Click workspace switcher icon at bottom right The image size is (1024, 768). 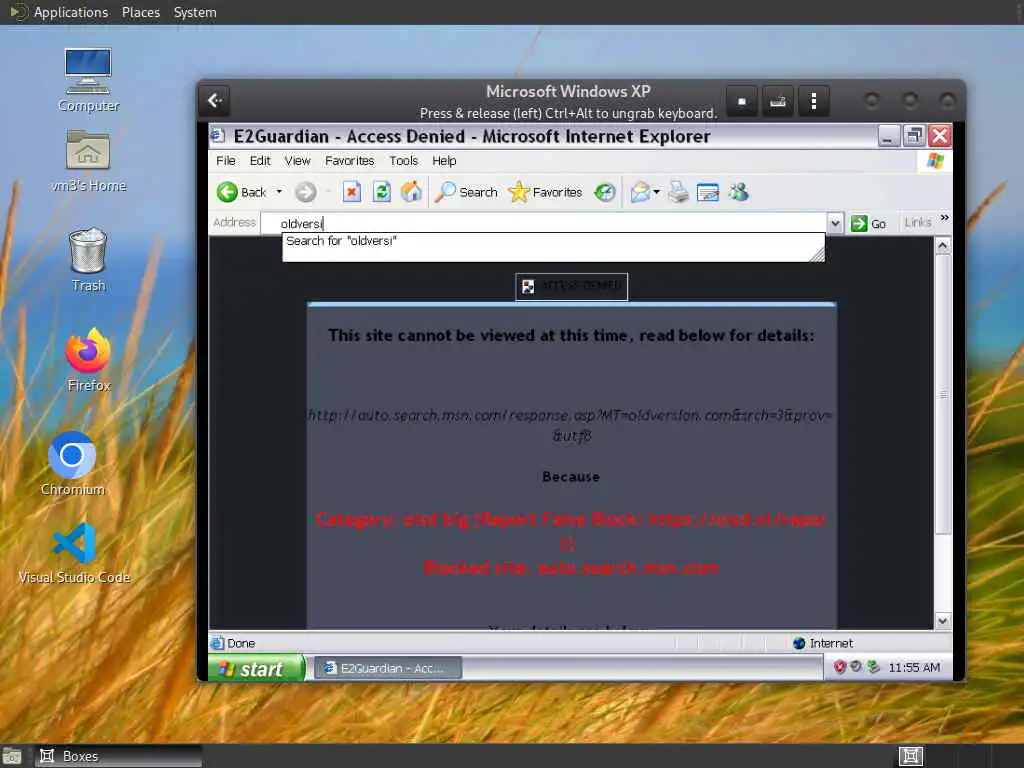pos(910,756)
